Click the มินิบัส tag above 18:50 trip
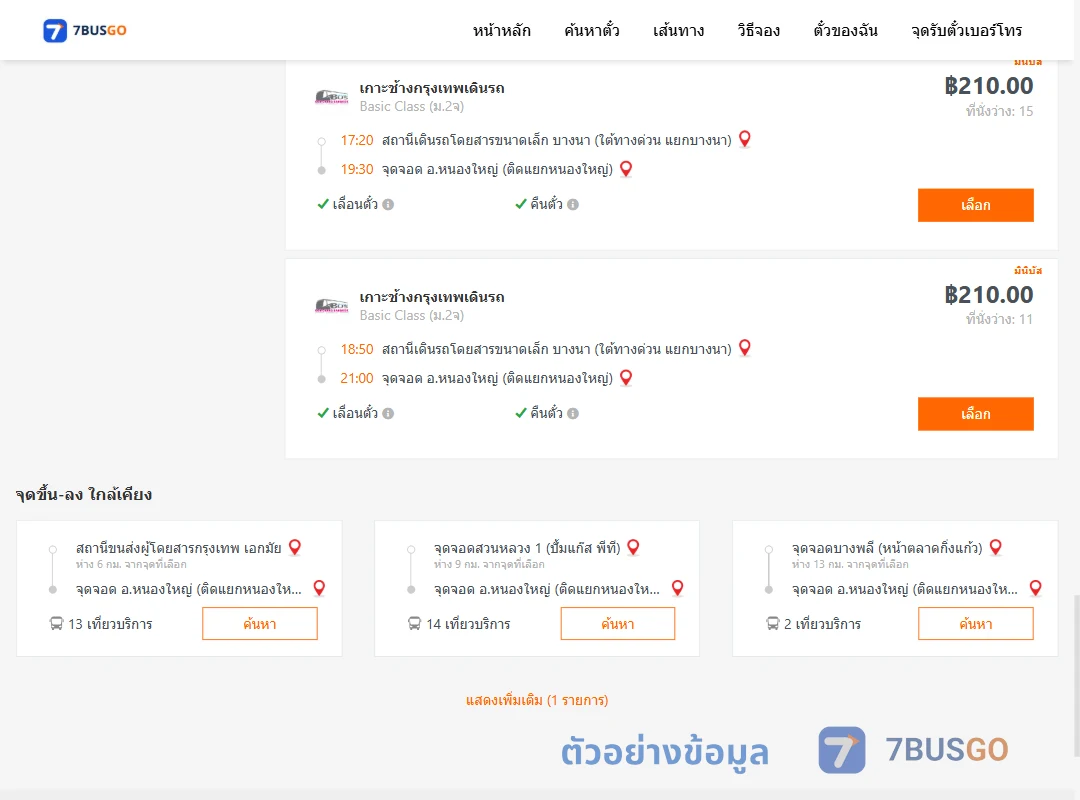This screenshot has width=1080, height=800. (x=1028, y=270)
